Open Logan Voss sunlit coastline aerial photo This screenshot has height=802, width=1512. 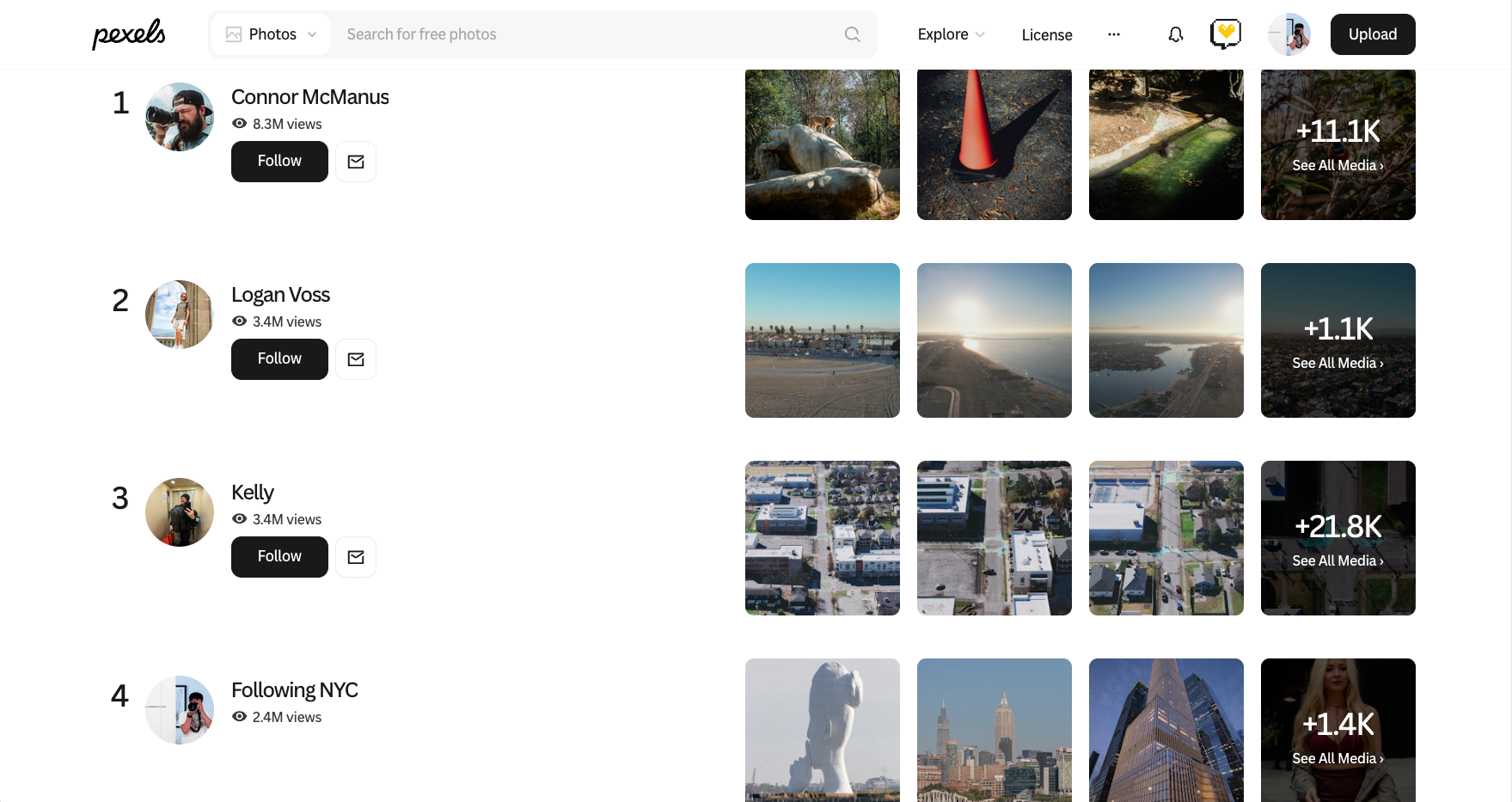pyautogui.click(x=995, y=340)
